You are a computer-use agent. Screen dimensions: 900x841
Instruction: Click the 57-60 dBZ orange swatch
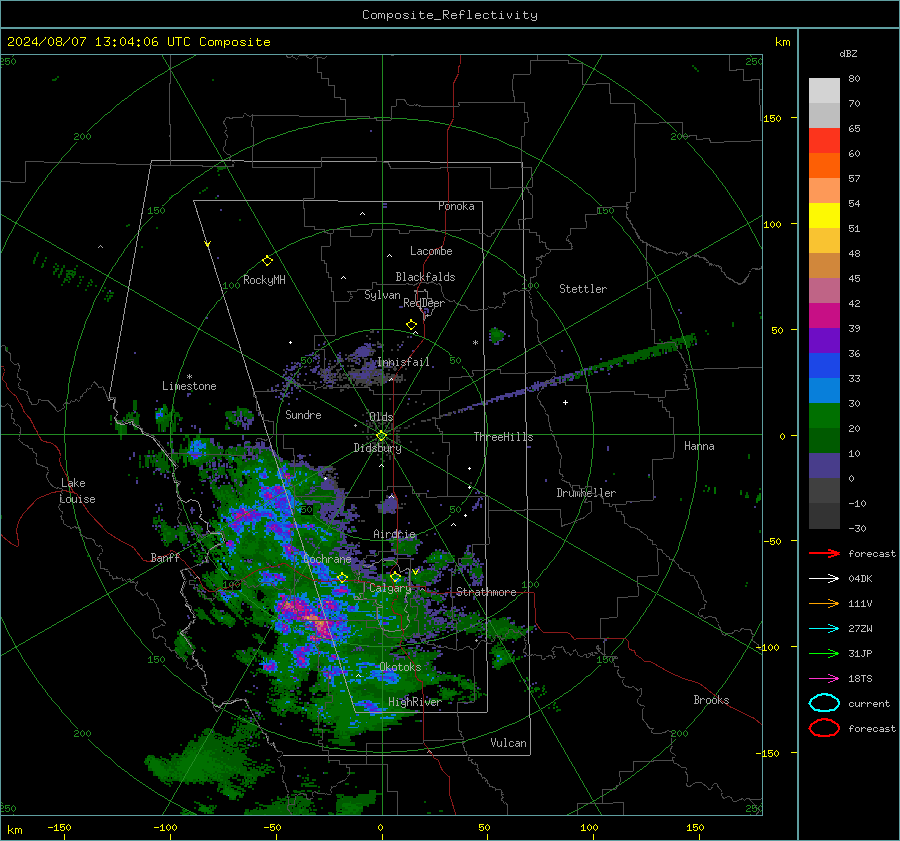click(824, 166)
